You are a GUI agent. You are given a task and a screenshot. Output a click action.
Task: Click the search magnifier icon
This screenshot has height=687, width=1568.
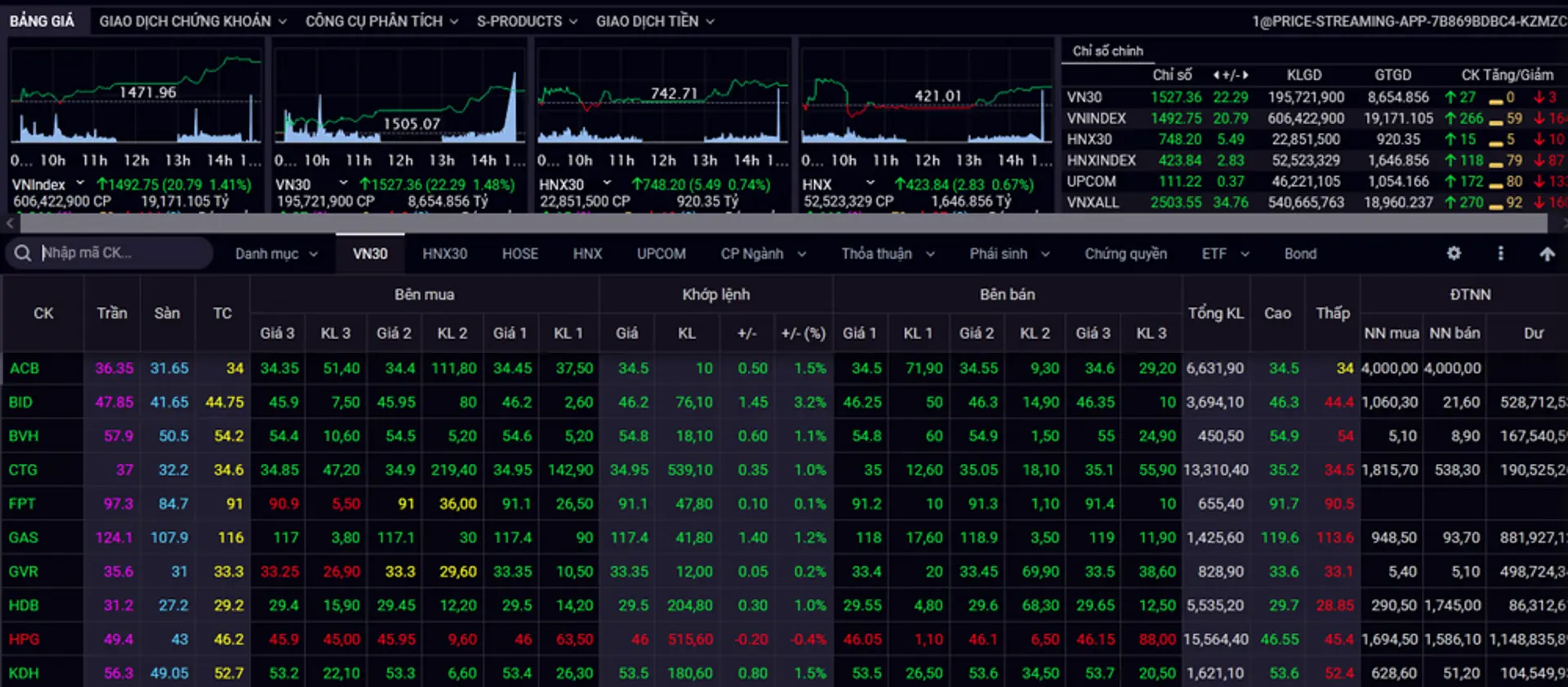[x=23, y=253]
